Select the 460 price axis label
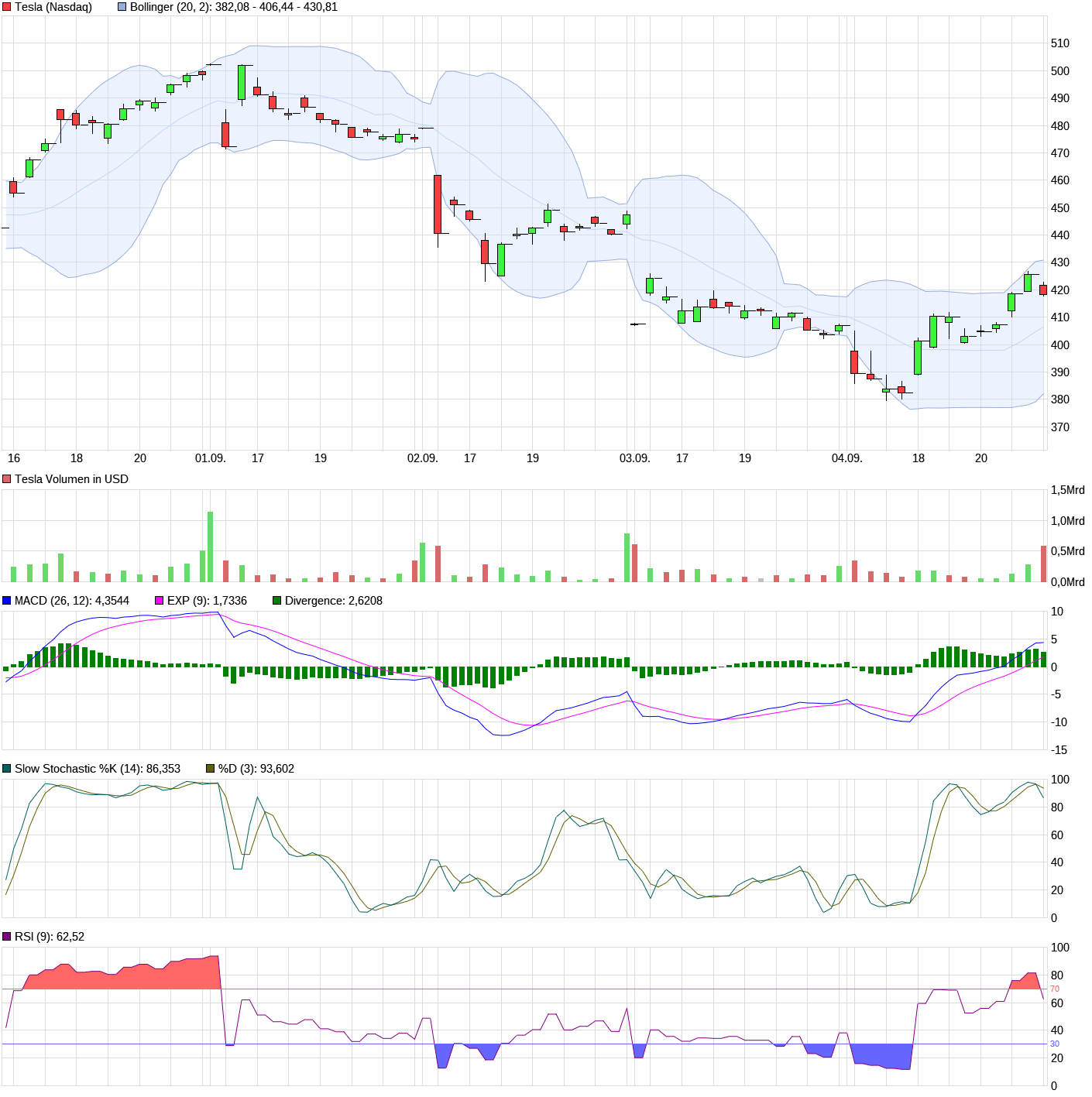Screen dimensions: 1092x1097 (x=1060, y=180)
